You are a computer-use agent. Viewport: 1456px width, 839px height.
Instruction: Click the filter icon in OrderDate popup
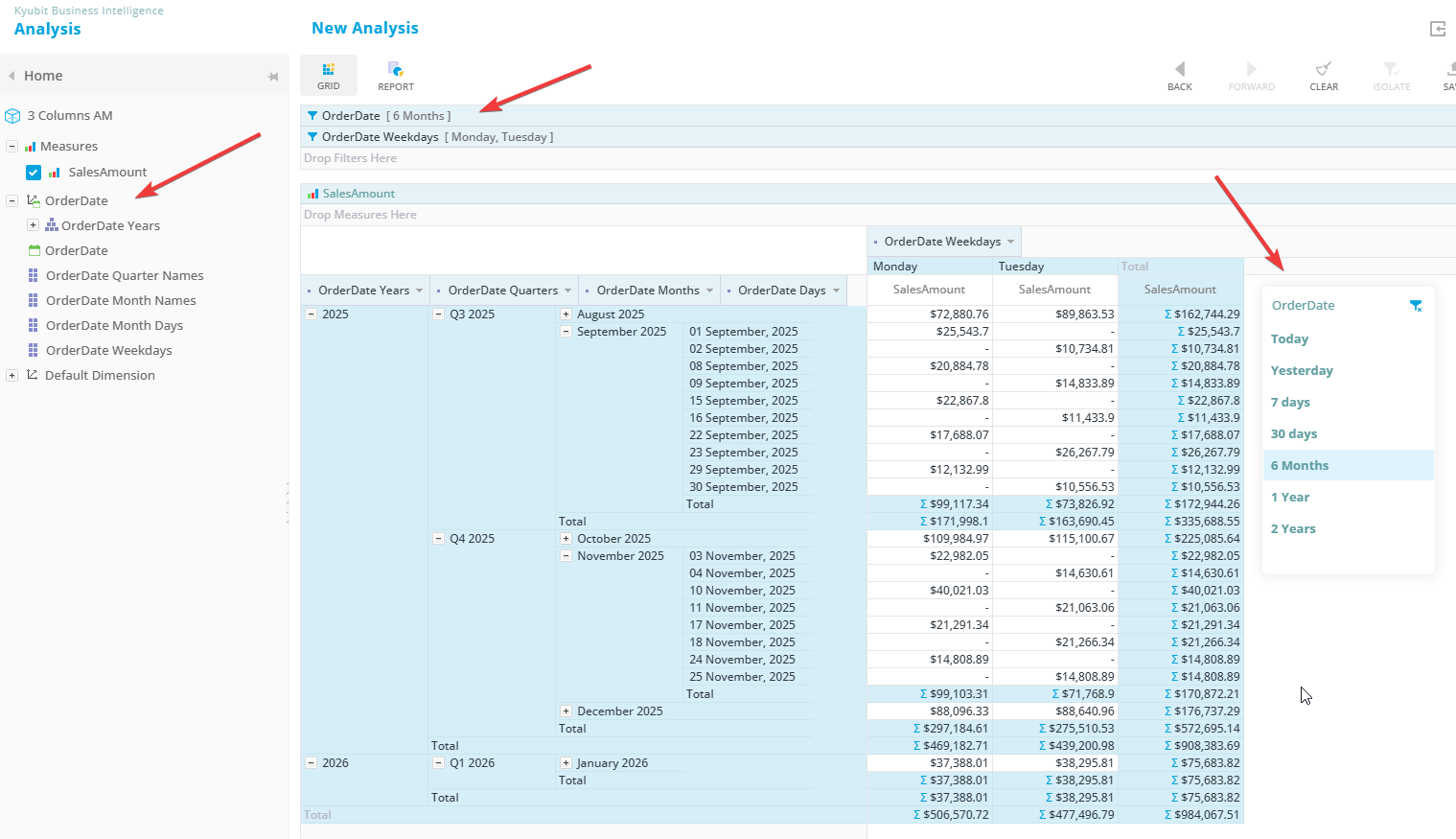pos(1416,306)
